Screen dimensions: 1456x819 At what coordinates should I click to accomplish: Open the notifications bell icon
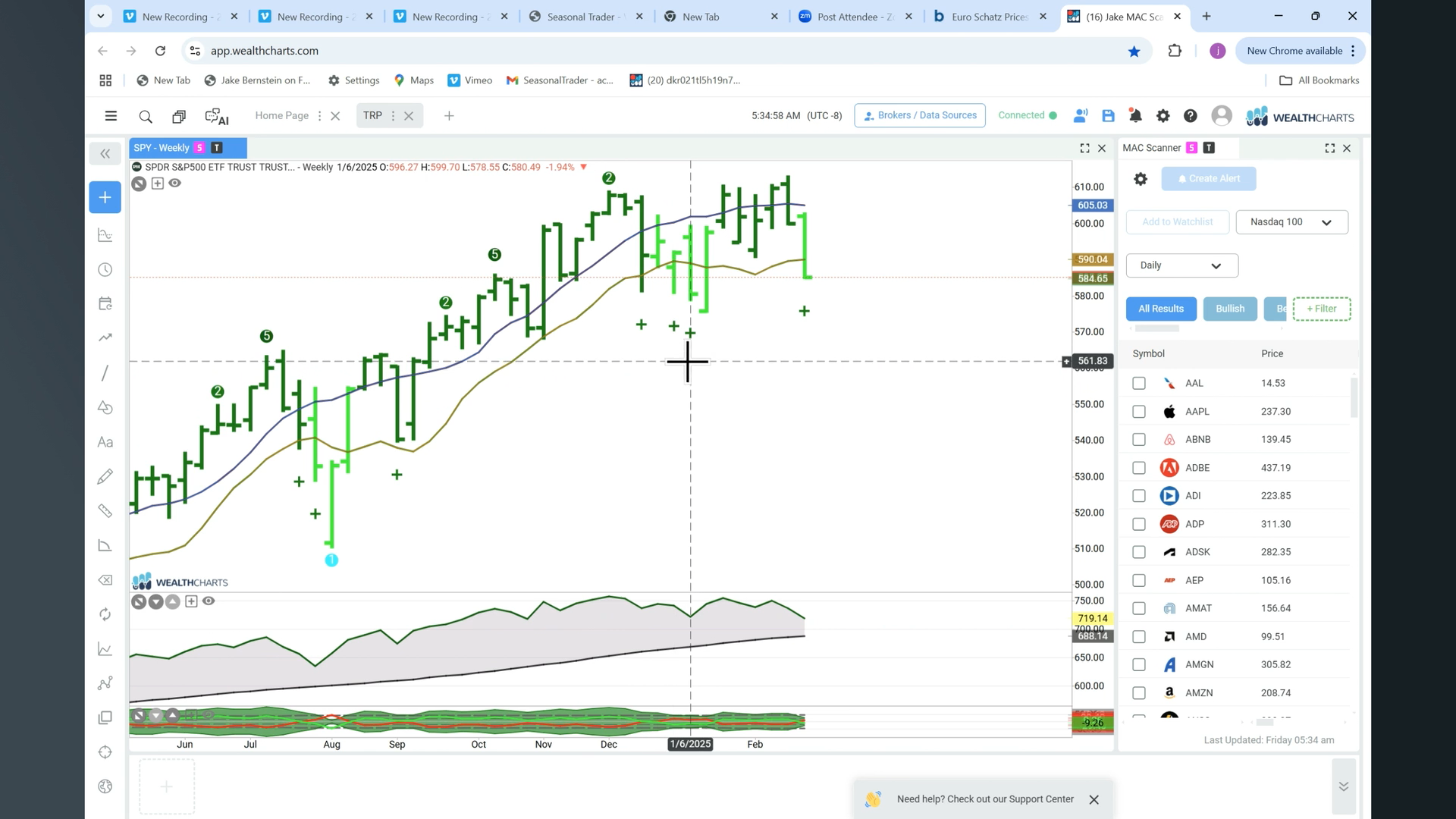[x=1135, y=116]
